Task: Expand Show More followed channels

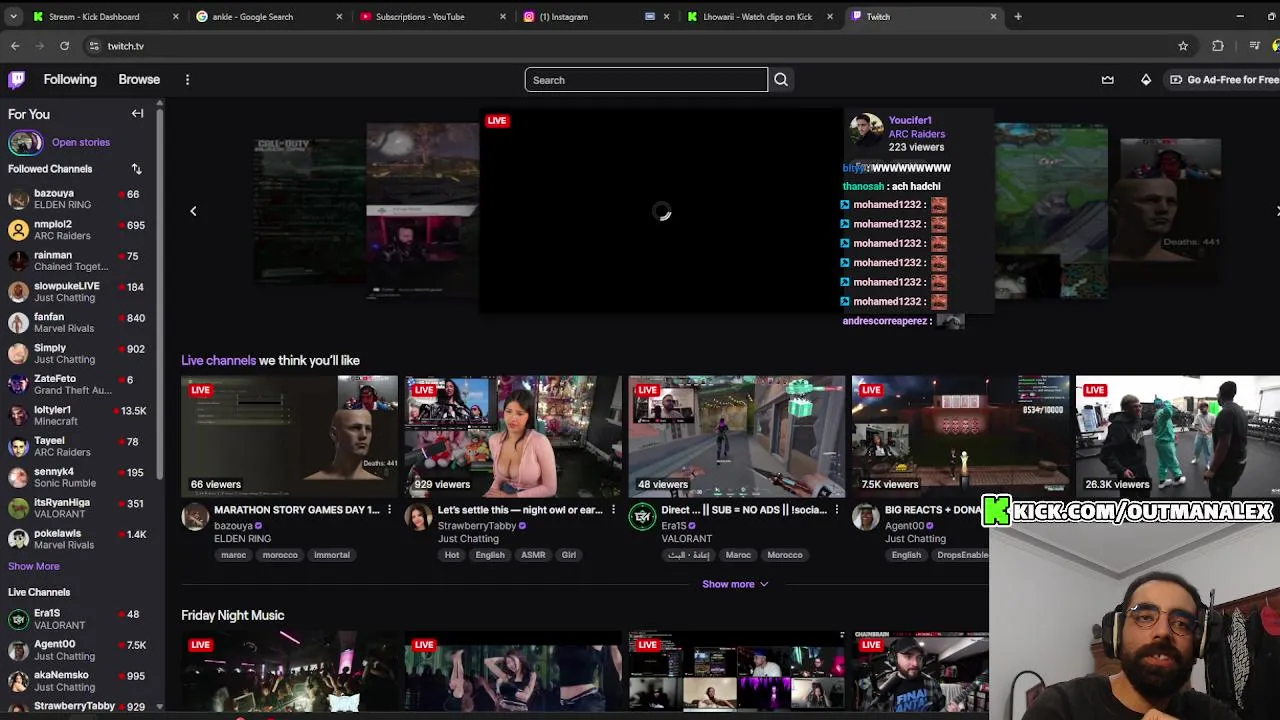Action: (34, 566)
